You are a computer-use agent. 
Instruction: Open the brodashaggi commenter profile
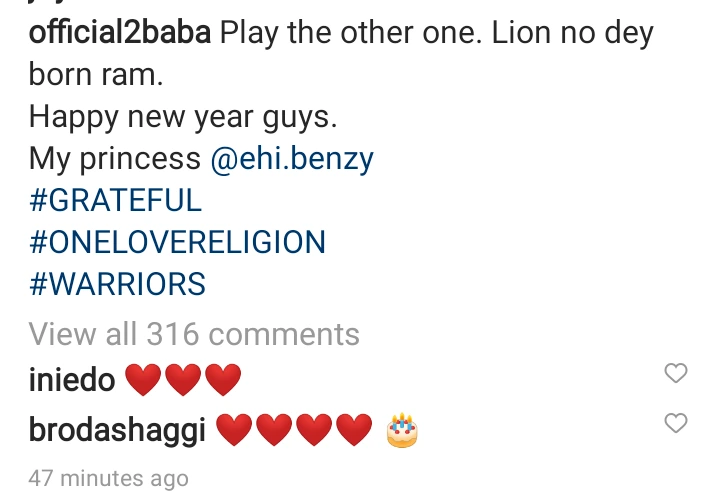coord(117,430)
